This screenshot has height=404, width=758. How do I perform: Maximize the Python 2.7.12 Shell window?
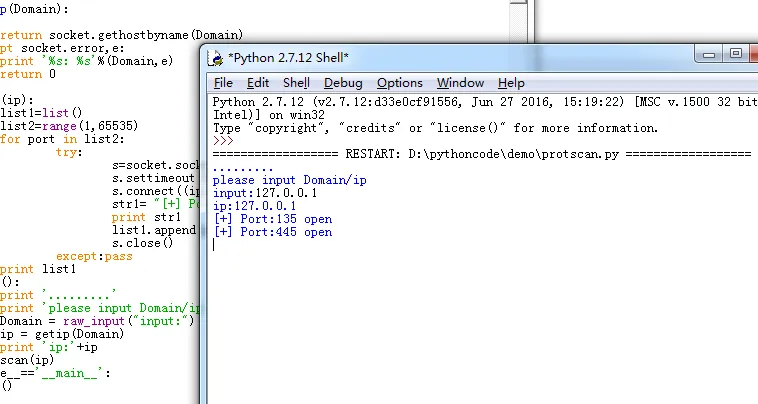point(736,54)
